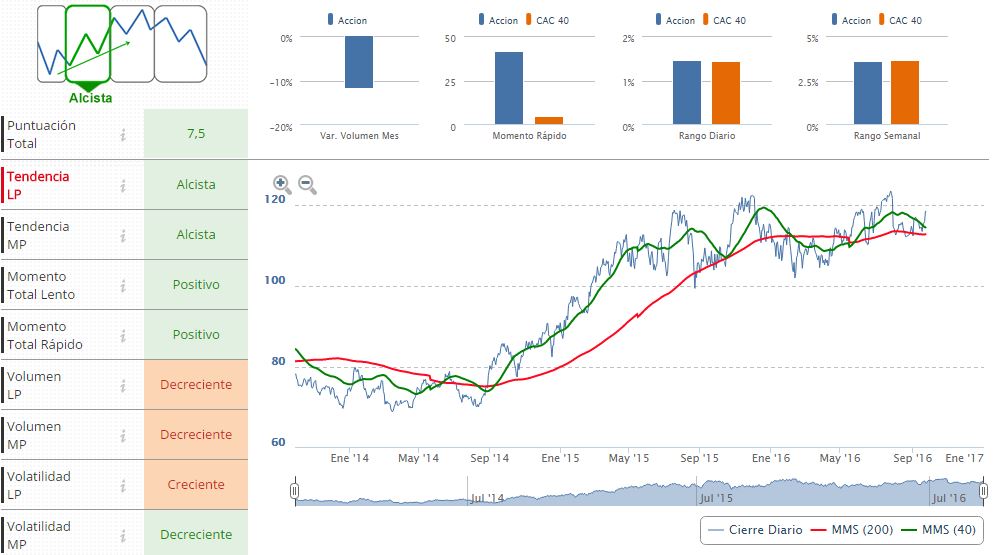Click the zoom in magnifier icon
The height and width of the screenshot is (555, 993).
[282, 184]
